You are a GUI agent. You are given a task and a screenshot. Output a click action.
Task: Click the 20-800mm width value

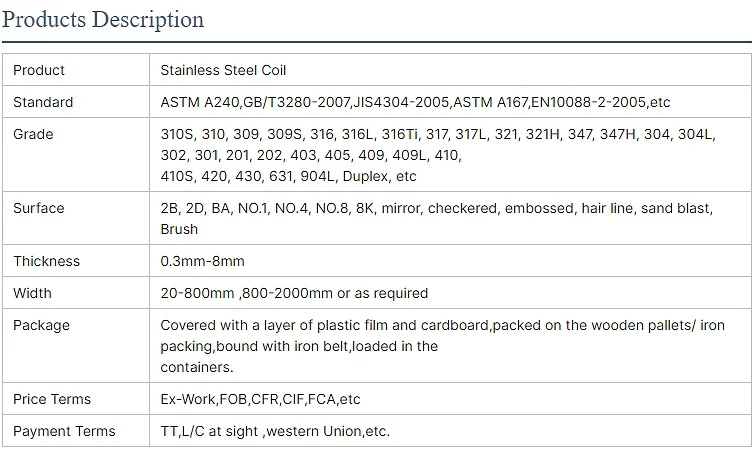click(x=294, y=293)
